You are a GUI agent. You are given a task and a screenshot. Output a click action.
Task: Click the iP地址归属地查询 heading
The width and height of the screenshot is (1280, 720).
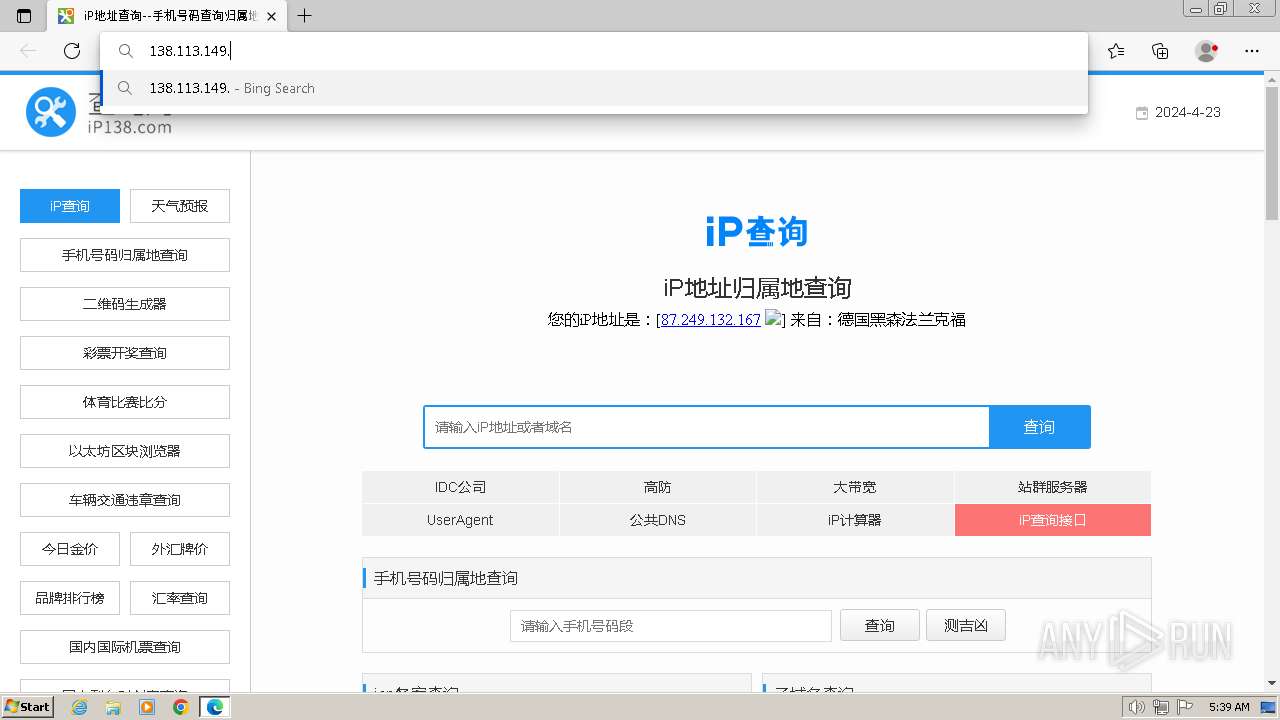click(757, 288)
